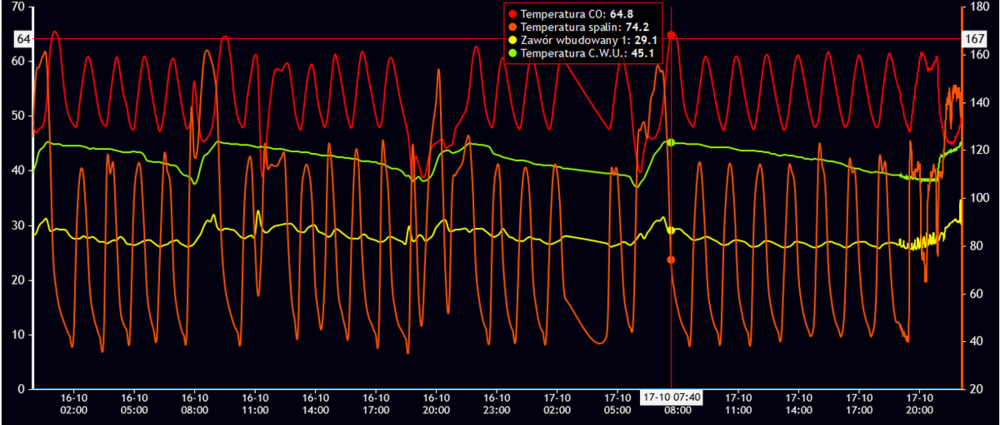Click the 16-10 20:00 time axis label
The width and height of the screenshot is (1000, 425).
tap(437, 403)
